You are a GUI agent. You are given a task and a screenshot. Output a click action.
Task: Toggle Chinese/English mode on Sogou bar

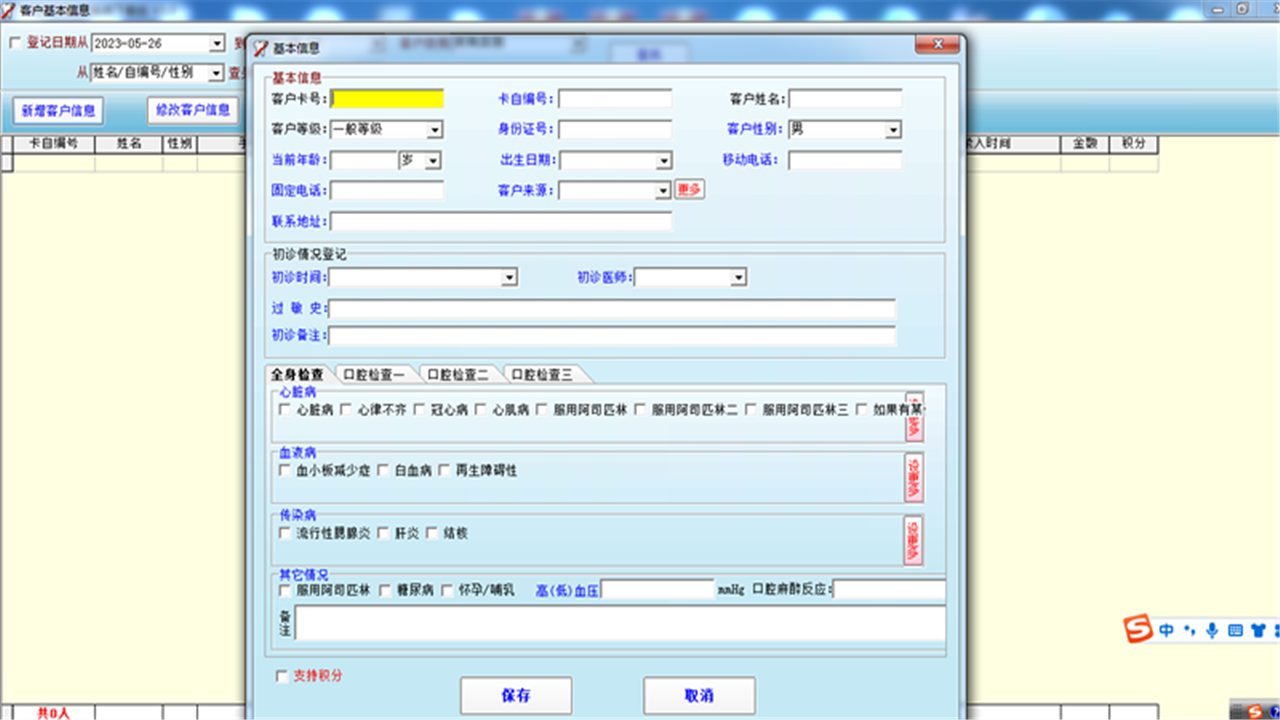pos(1166,631)
